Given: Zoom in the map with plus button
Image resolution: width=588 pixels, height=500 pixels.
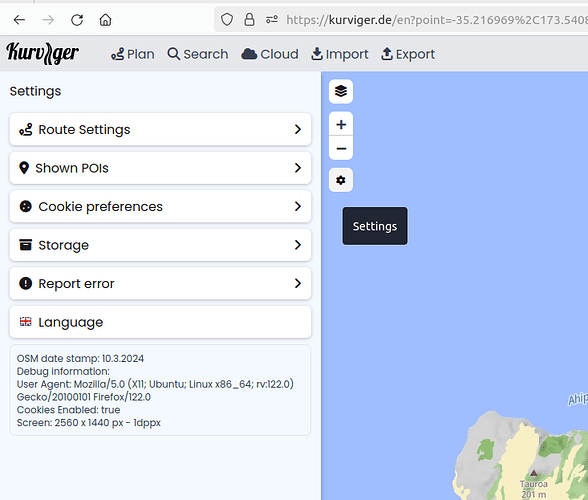Looking at the screenshot, I should click(340, 124).
